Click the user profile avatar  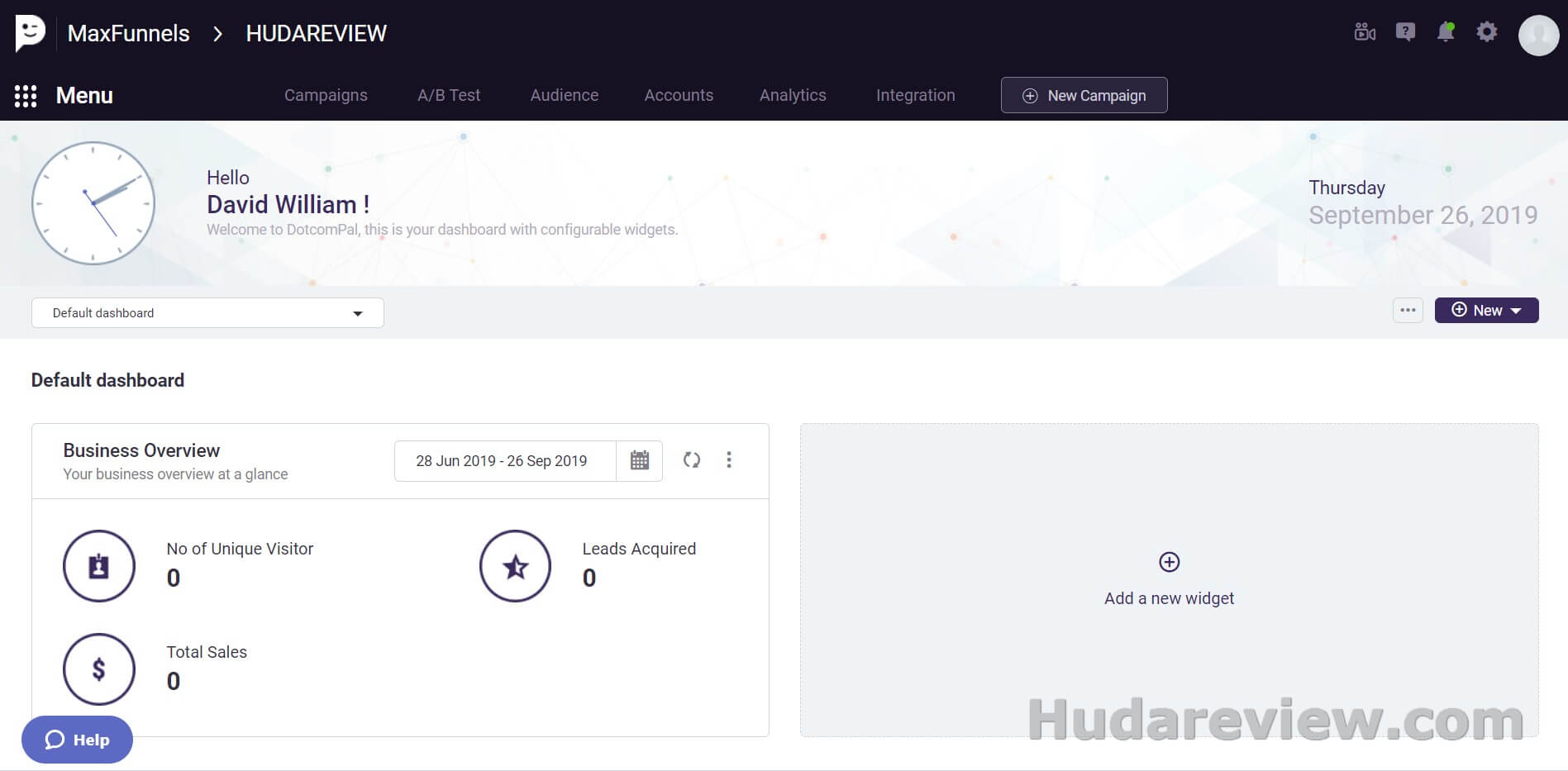click(x=1538, y=35)
